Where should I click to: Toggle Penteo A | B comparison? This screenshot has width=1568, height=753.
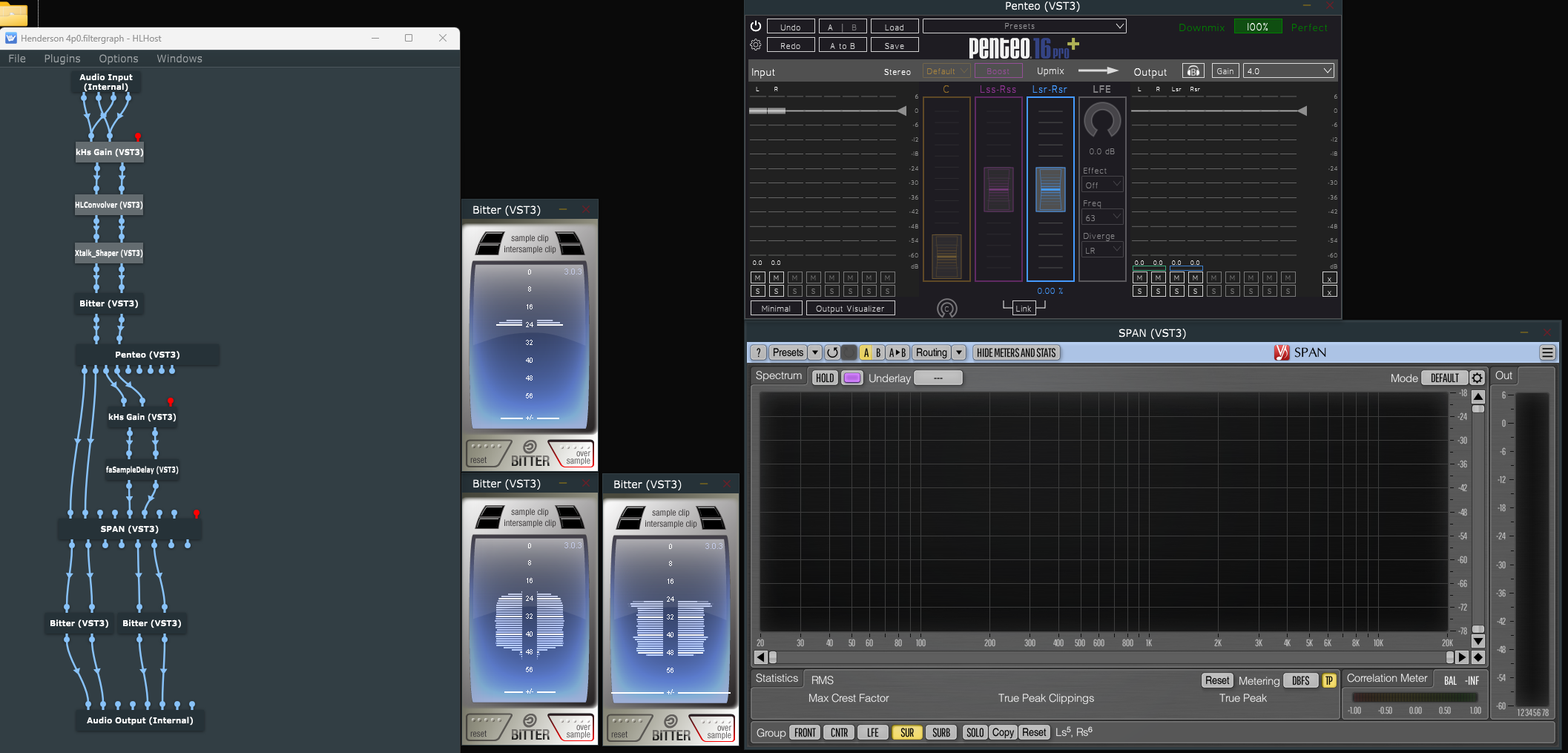pyautogui.click(x=843, y=27)
